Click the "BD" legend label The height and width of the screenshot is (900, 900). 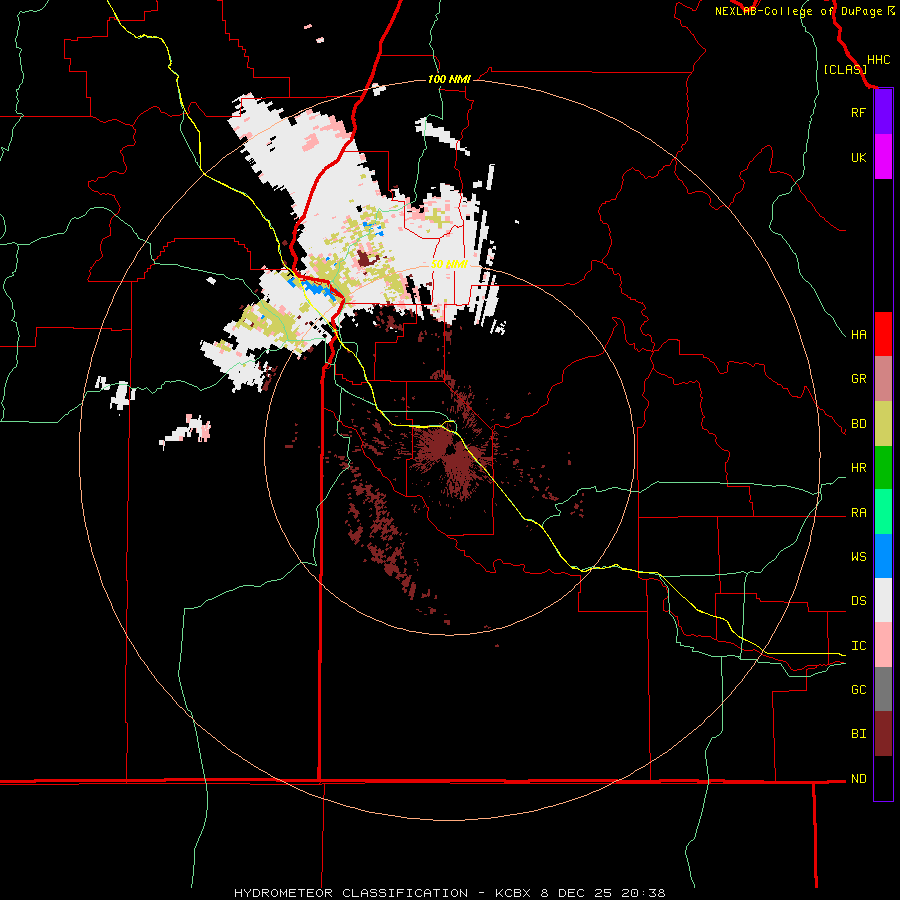pos(858,424)
